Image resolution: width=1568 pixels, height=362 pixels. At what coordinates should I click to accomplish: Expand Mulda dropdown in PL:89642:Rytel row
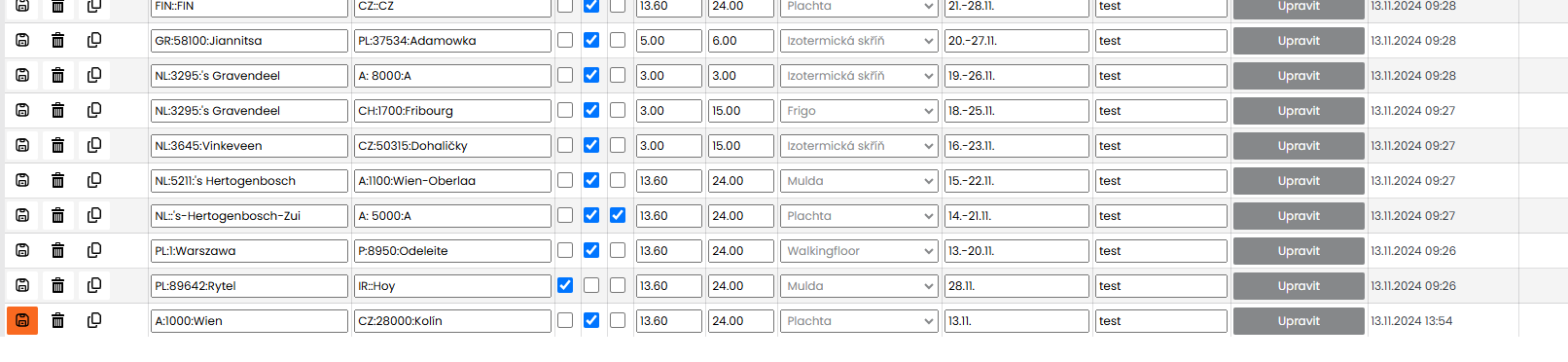click(859, 286)
